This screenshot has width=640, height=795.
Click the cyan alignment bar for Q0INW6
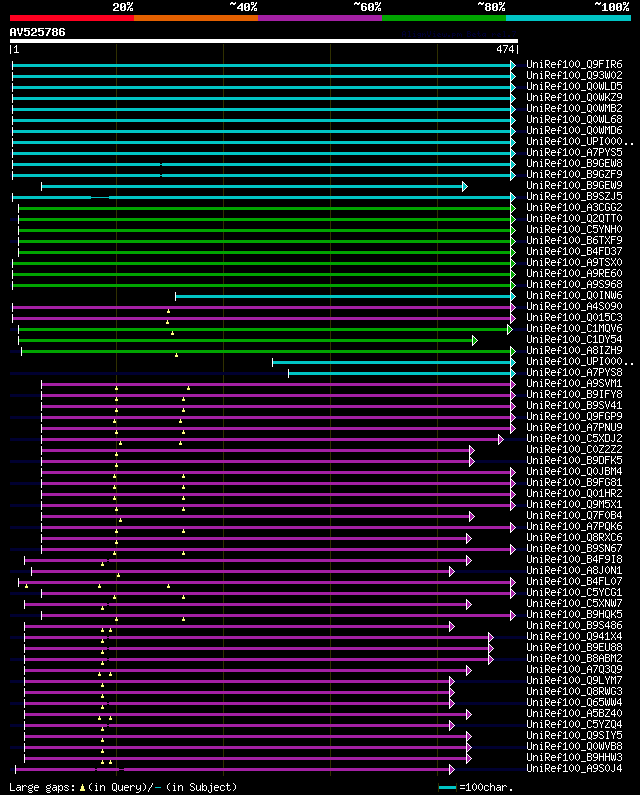343,297
